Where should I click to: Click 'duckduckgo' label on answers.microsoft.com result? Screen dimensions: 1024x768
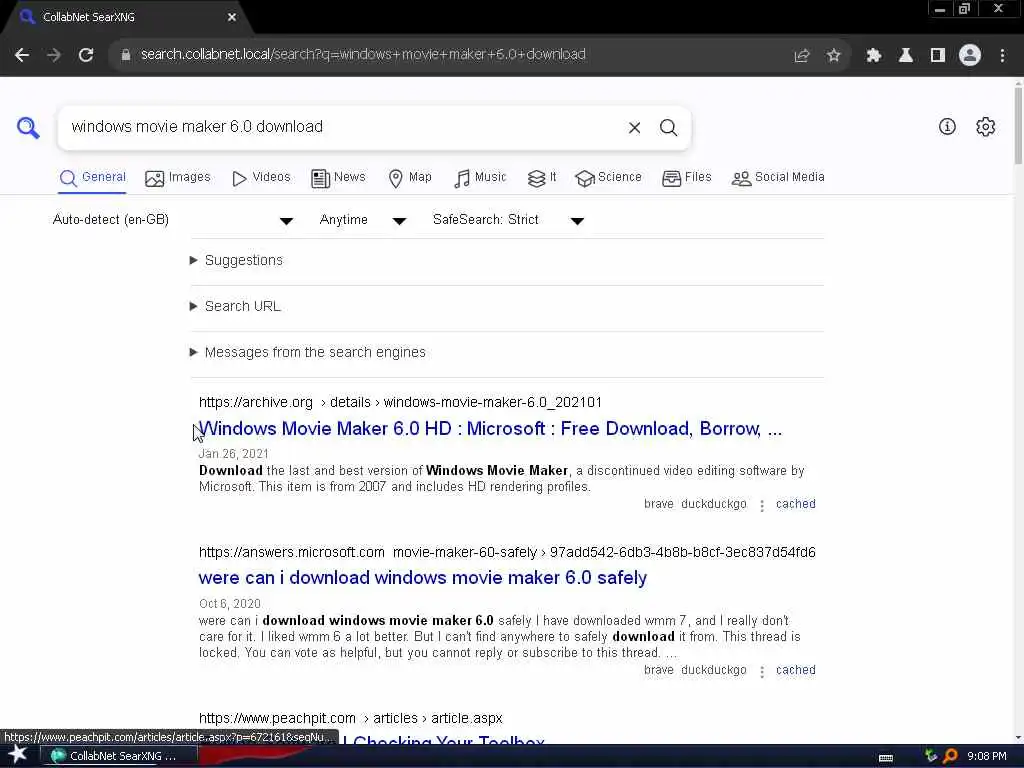[x=713, y=671]
